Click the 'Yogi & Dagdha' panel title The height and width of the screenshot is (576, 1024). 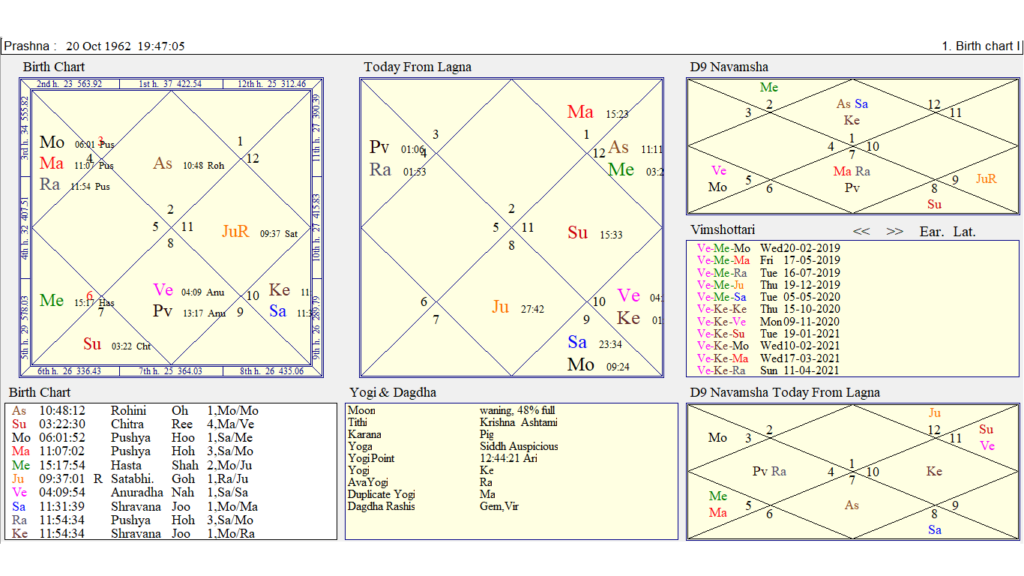(392, 392)
